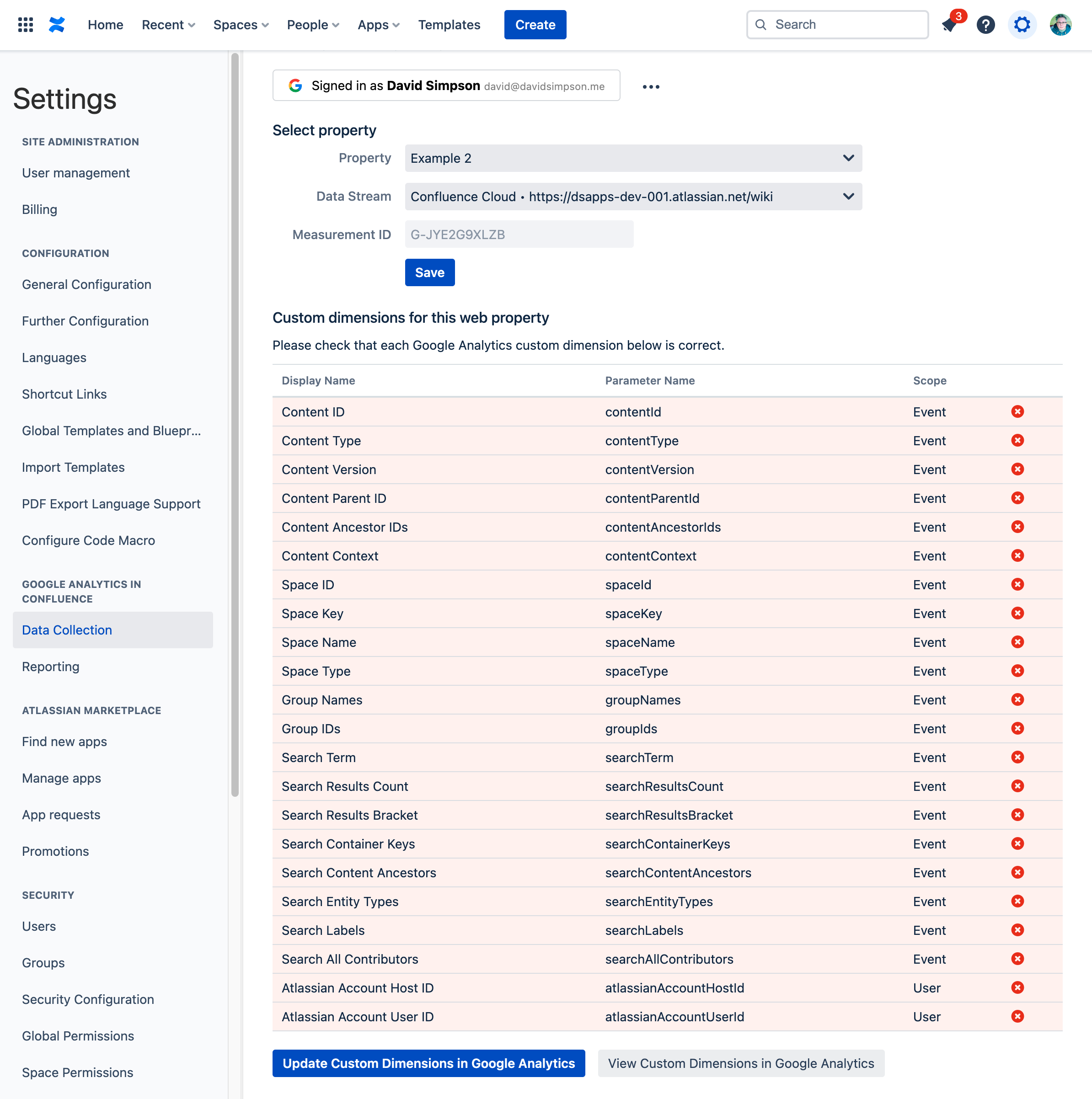Click the red X for Content Version
Screen dimensions: 1092x1099
[1017, 469]
